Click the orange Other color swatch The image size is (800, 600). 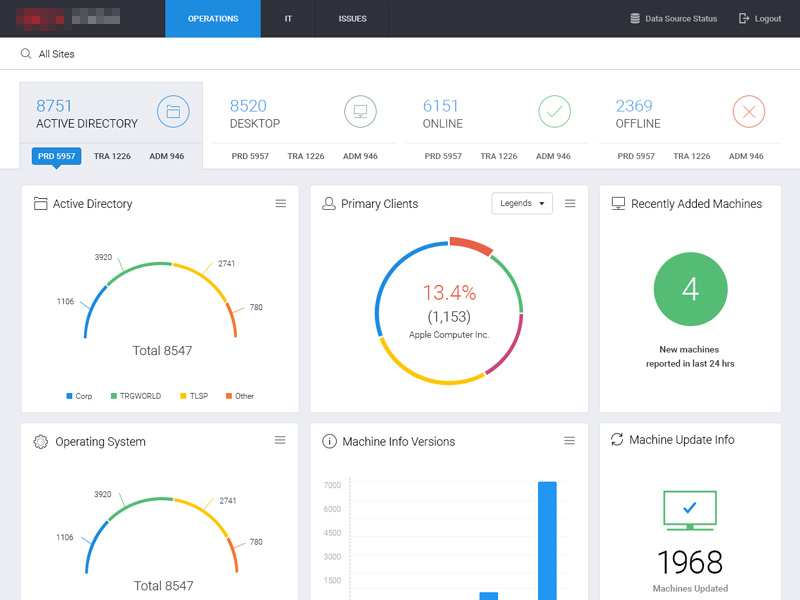tap(229, 396)
